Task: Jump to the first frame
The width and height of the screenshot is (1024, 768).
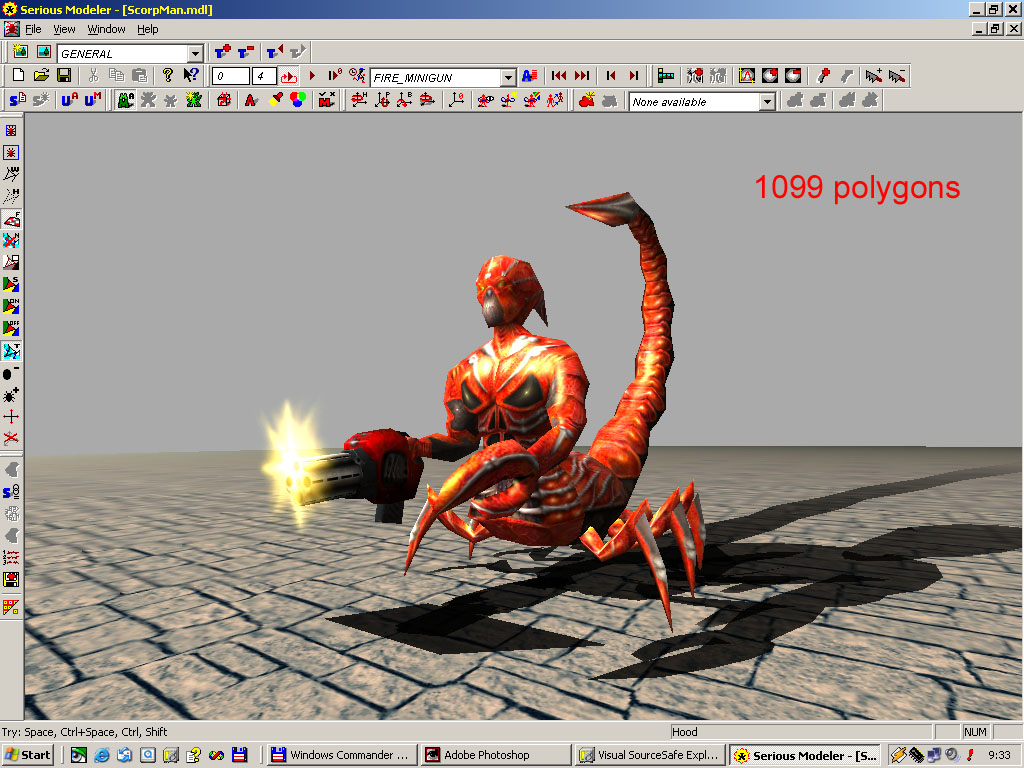Action: coord(558,76)
